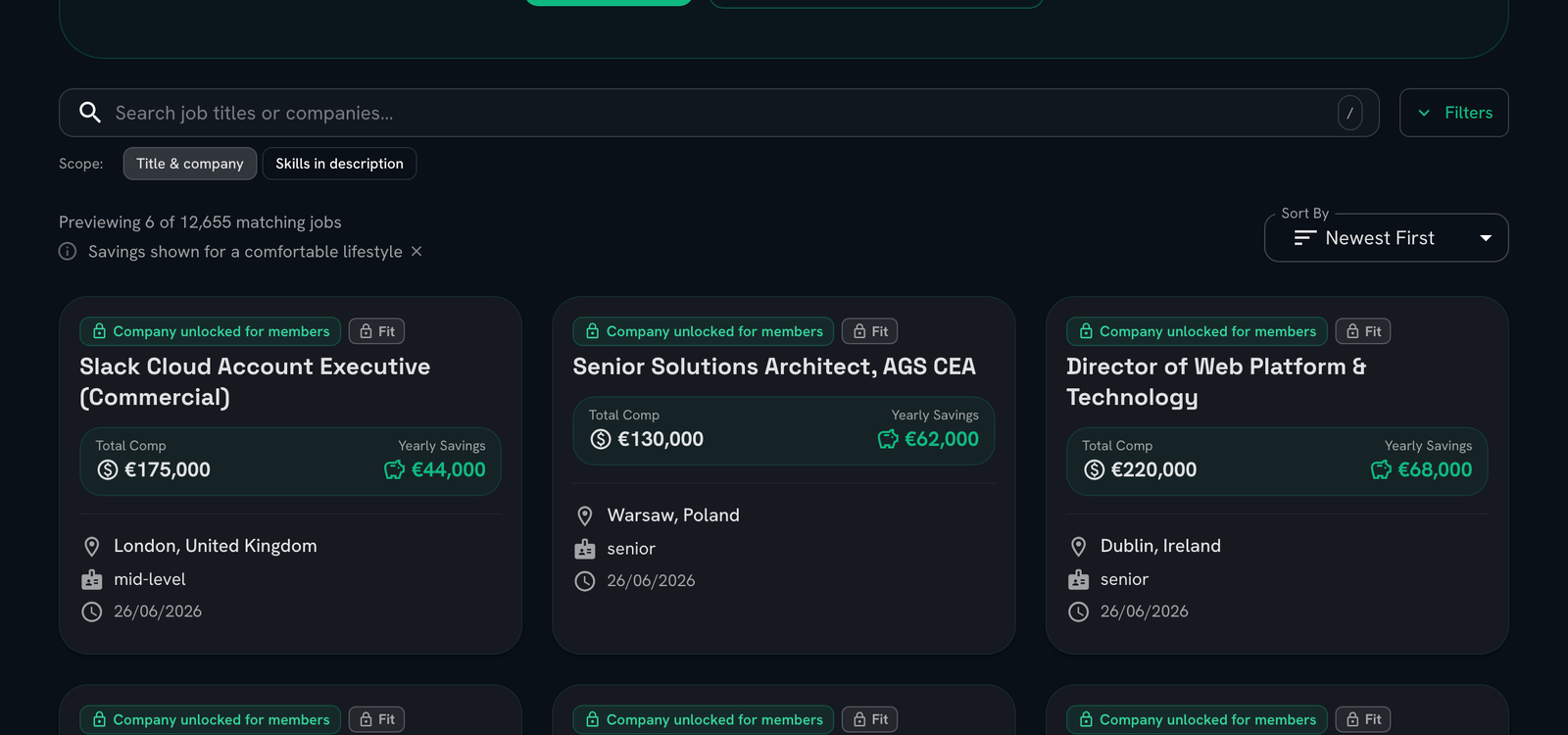Click the Sort By dropdown arrow
The image size is (1568, 735).
click(1486, 238)
